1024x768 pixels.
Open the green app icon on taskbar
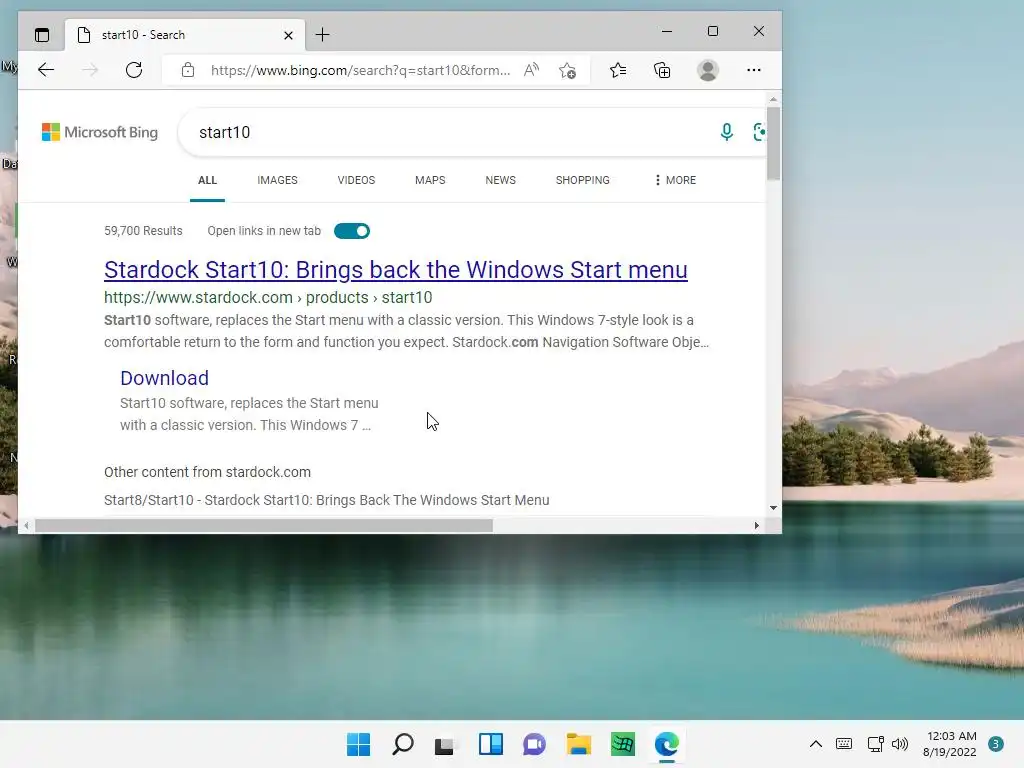point(622,744)
